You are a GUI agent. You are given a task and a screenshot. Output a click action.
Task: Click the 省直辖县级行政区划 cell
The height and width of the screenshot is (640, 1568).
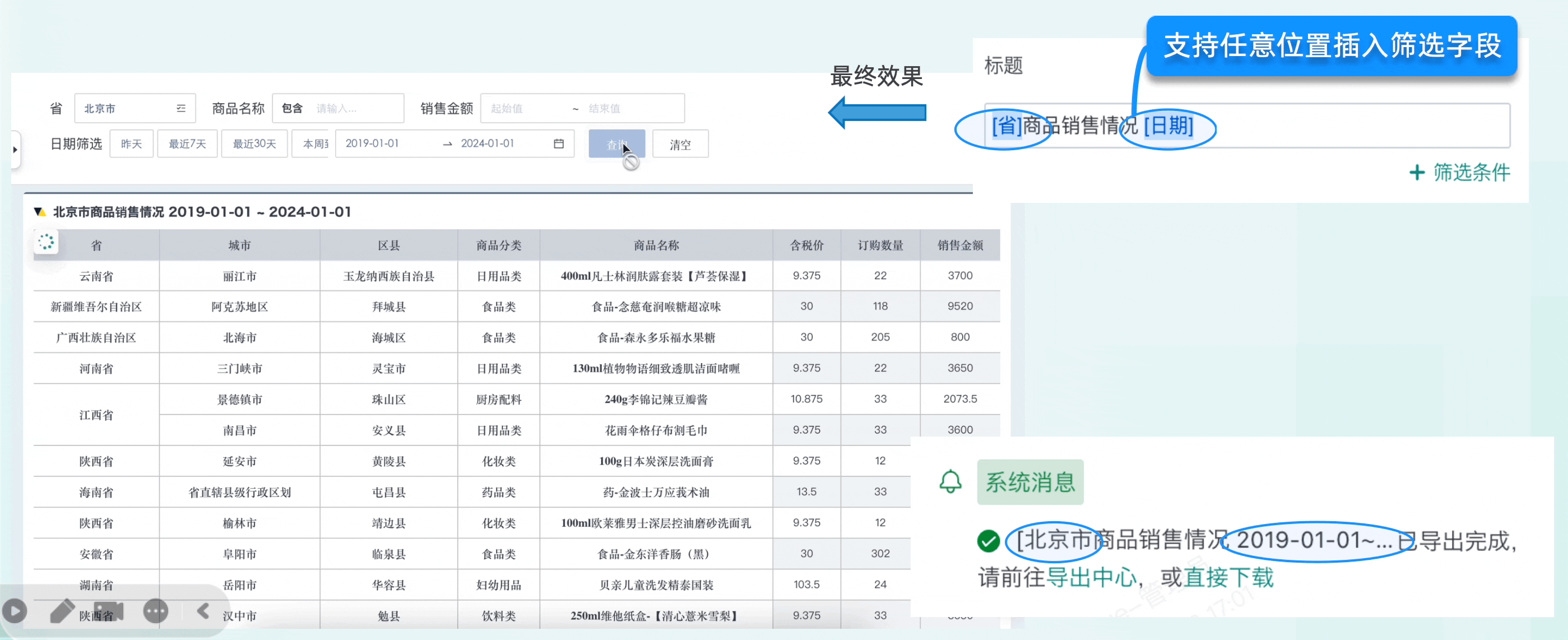pyautogui.click(x=239, y=492)
